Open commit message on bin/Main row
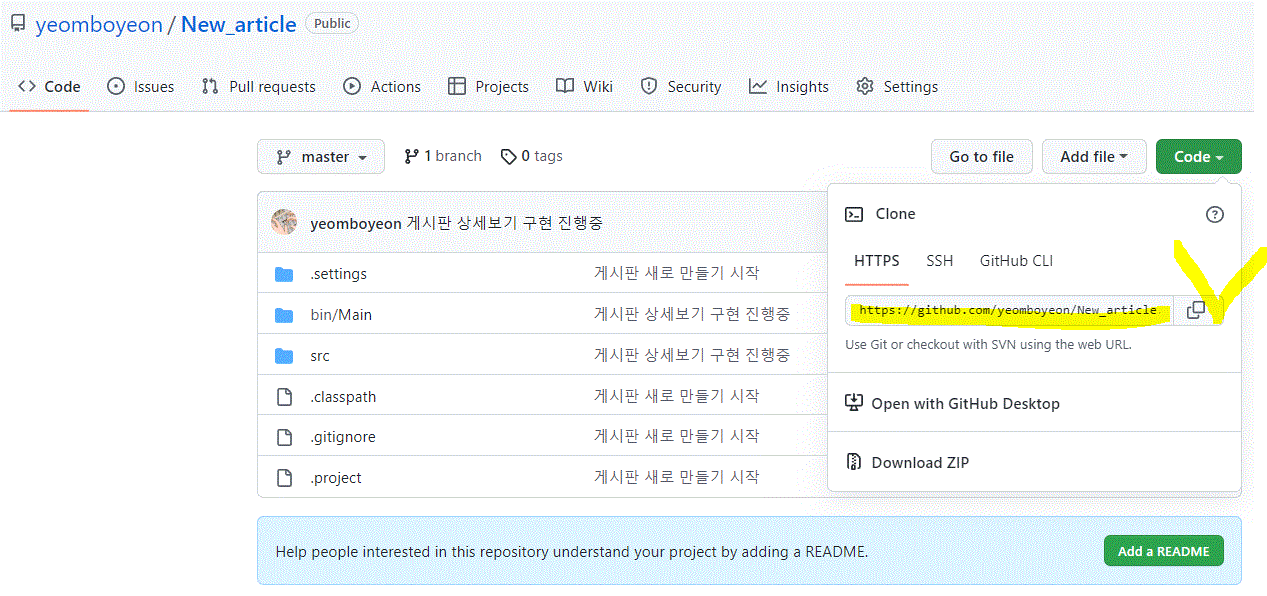This screenshot has height=596, width=1267. click(x=692, y=314)
